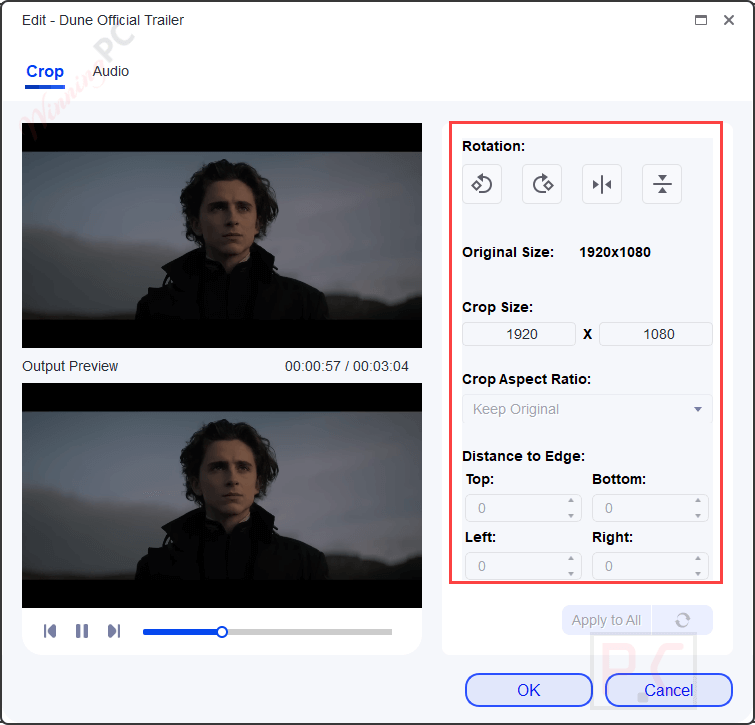Flip the video horizontally
The height and width of the screenshot is (725, 755).
(602, 184)
